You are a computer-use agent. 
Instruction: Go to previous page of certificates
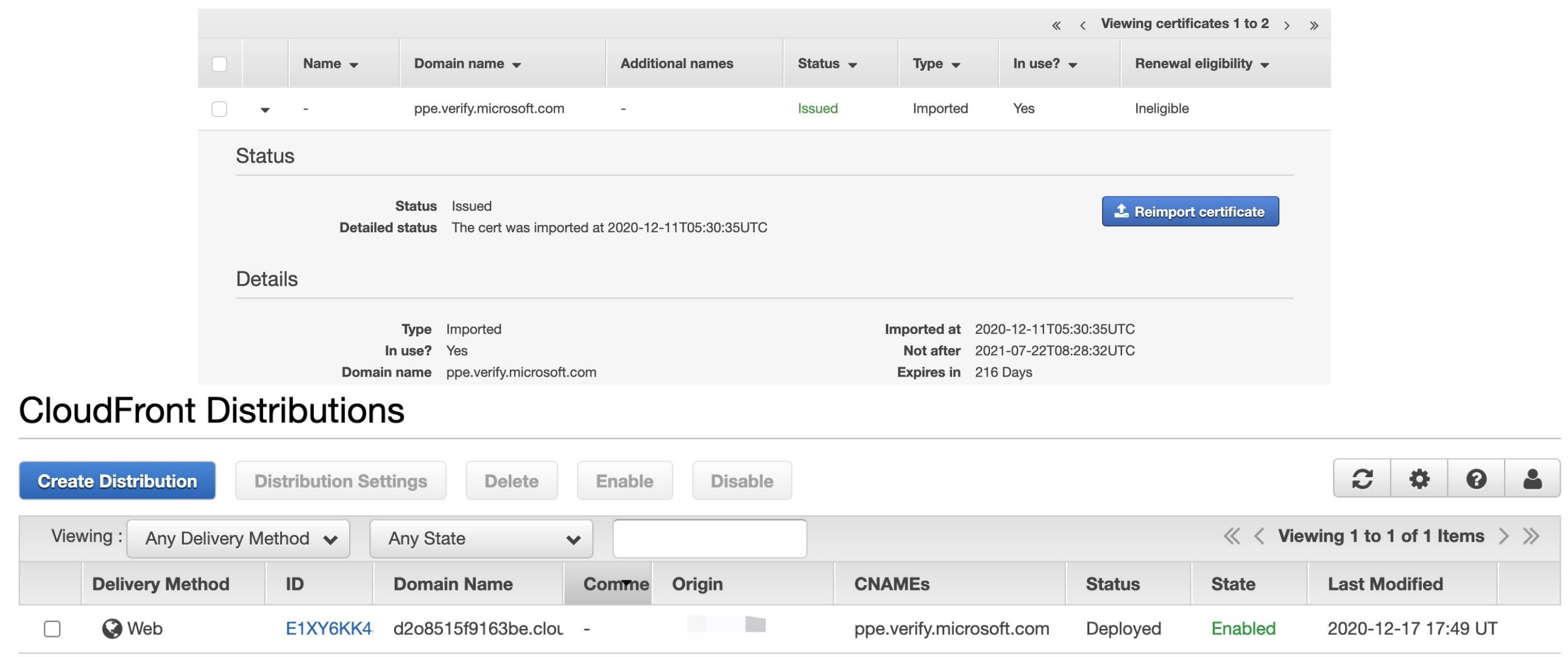coord(1082,25)
